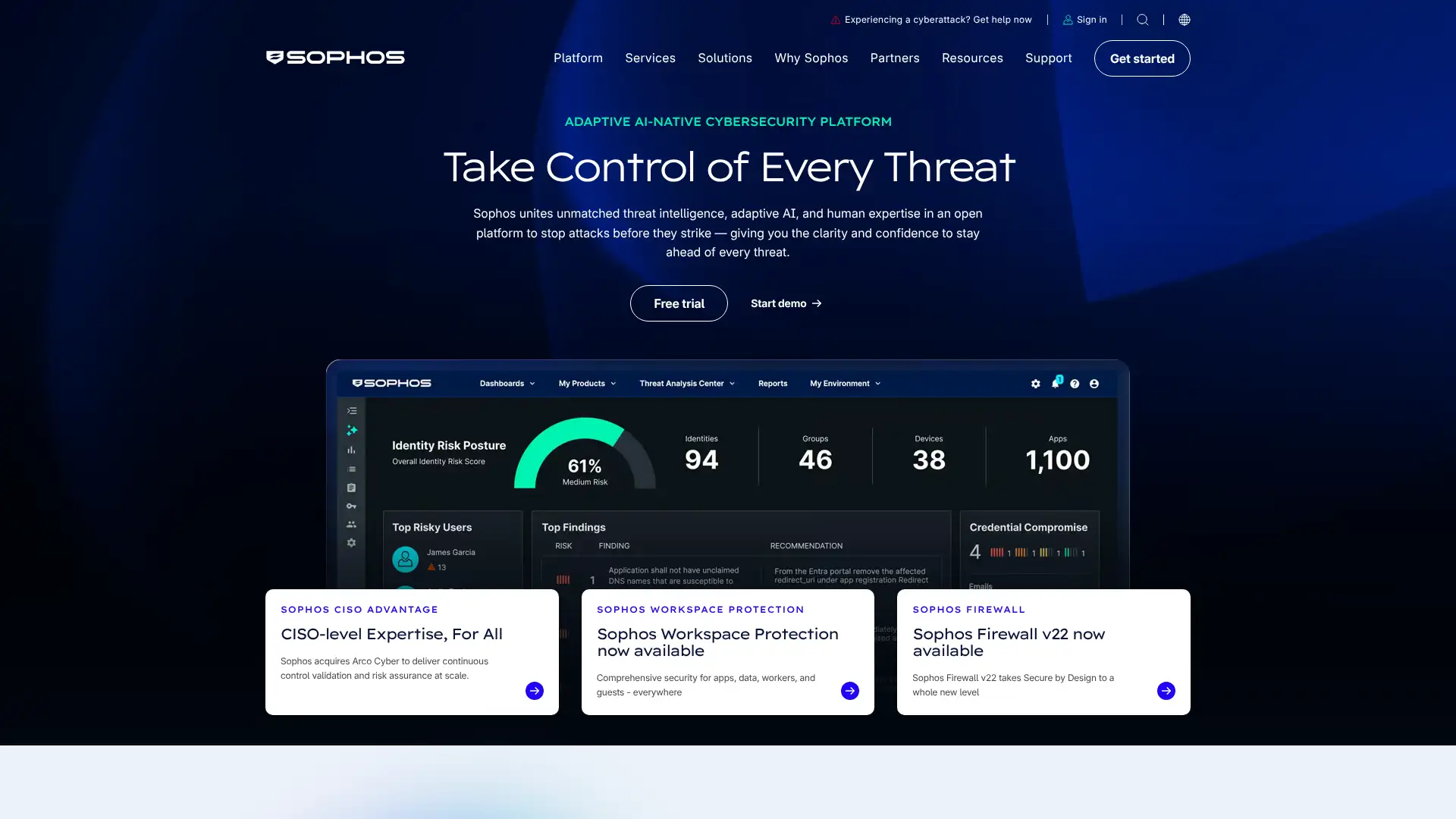
Task: Expand the My Products dropdown
Action: point(587,384)
